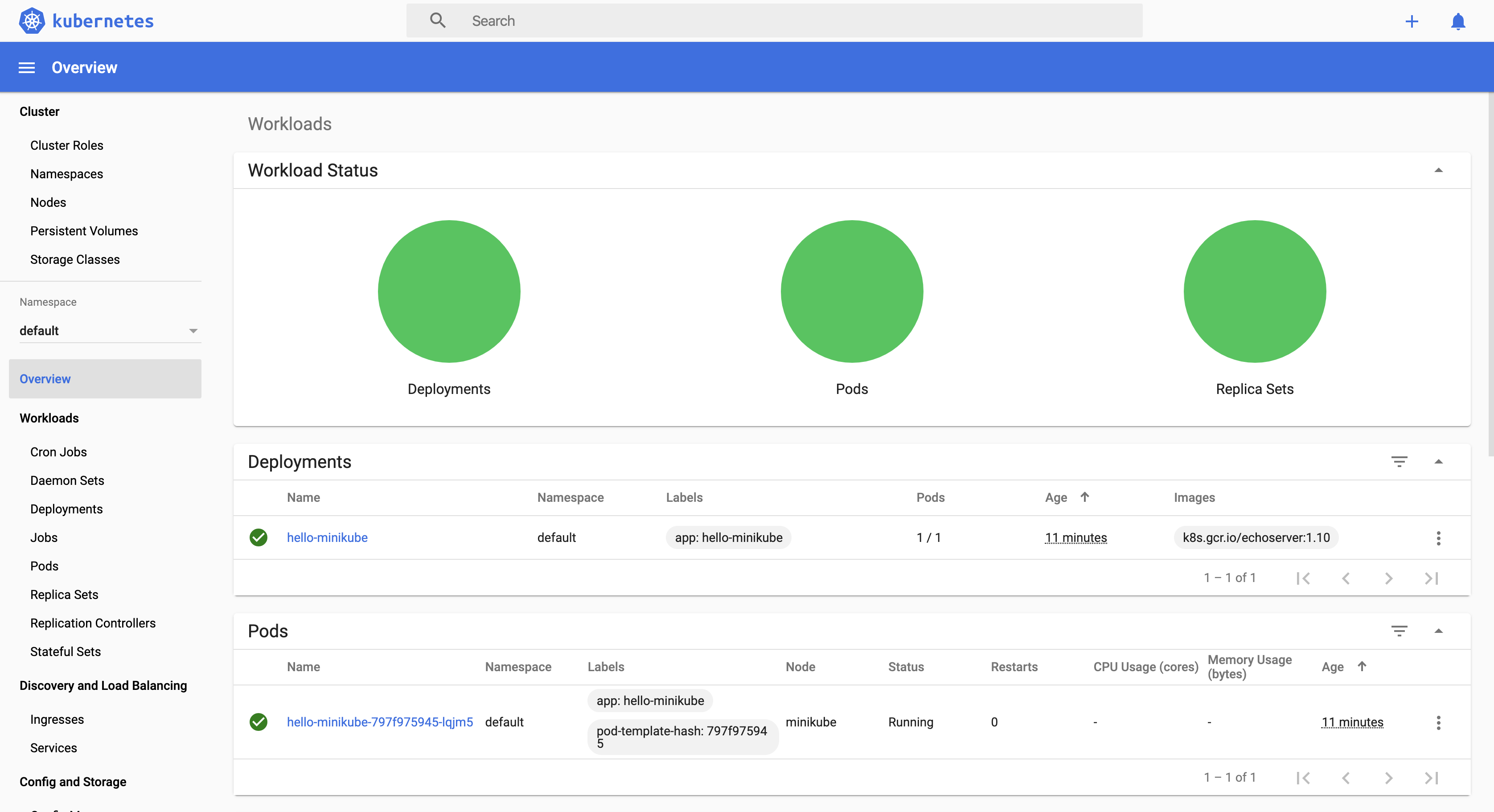Click the three-dot menu on hello-minikube pod
This screenshot has height=812, width=1494.
[1438, 722]
